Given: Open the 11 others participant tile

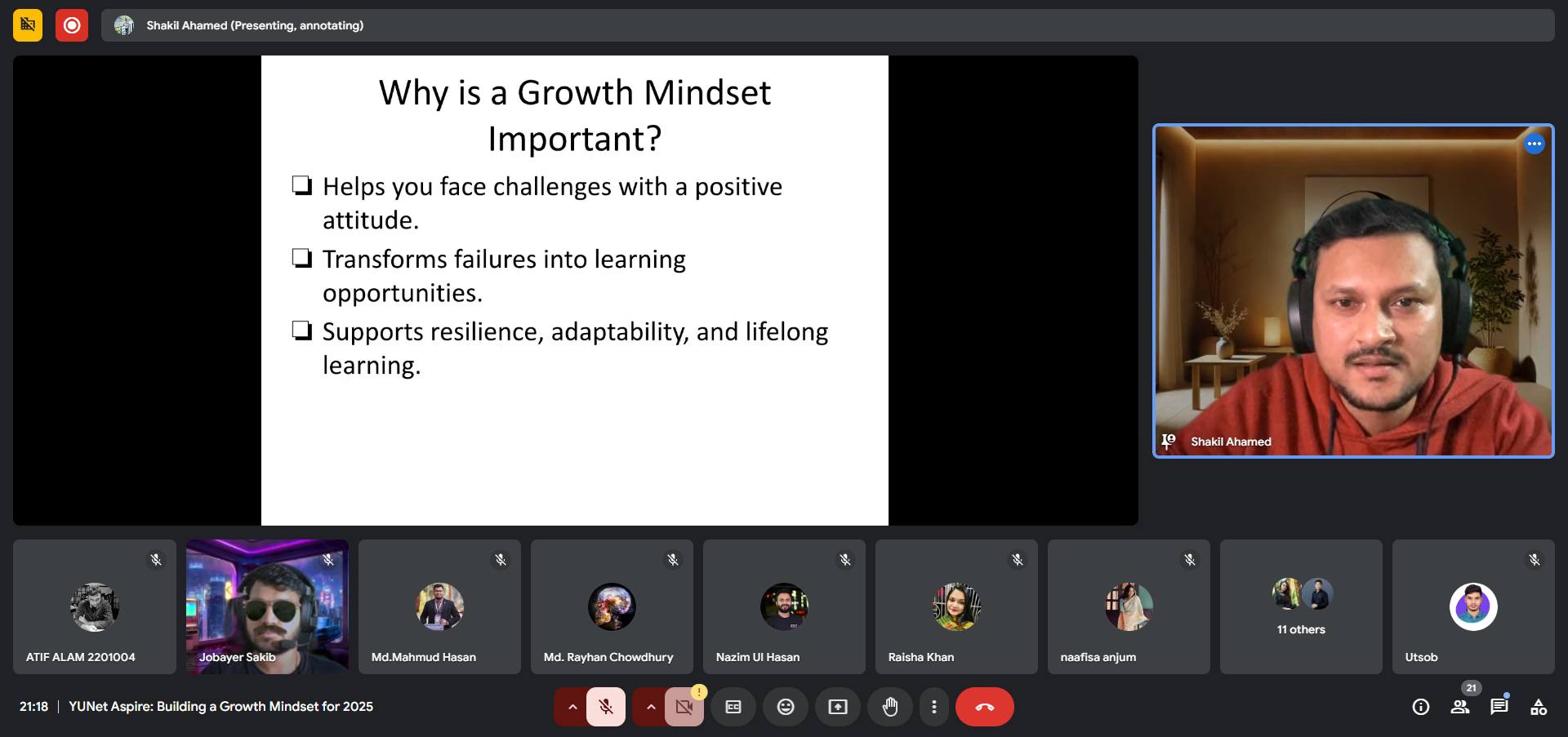Looking at the screenshot, I should tap(1300, 606).
